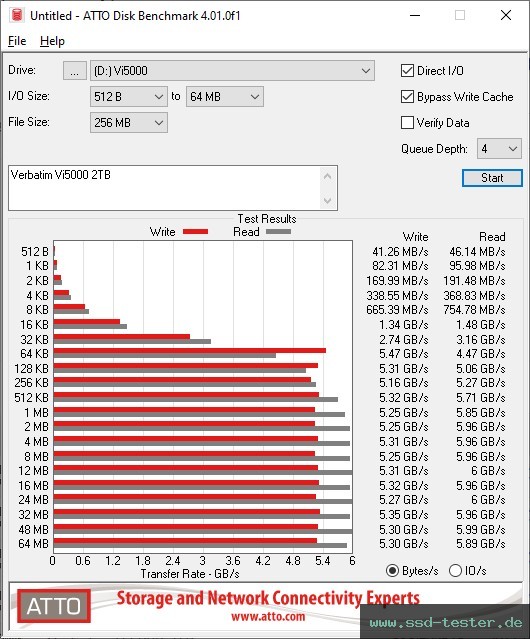Screen dimensions: 530x639
Task: Click the 2 KB write value 169.99 MB/s
Action: click(x=397, y=281)
